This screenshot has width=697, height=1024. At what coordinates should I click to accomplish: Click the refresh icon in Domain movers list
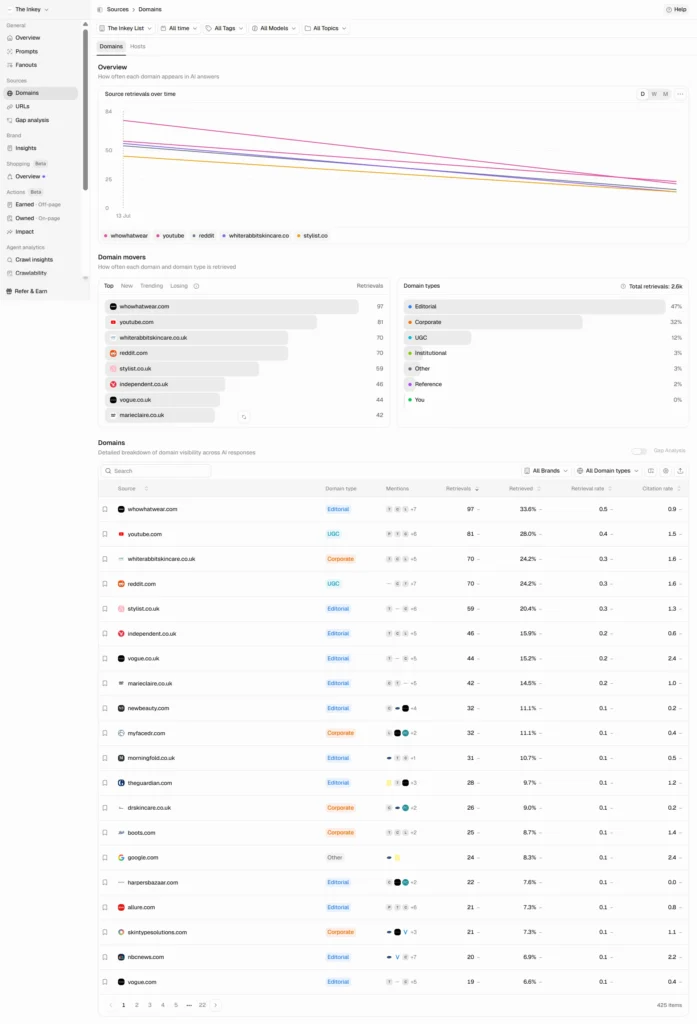244,417
